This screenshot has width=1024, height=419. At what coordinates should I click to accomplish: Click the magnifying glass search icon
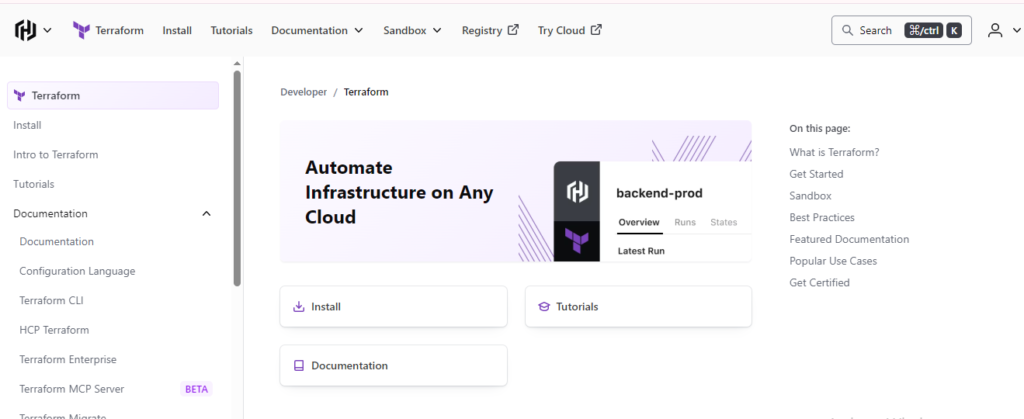click(x=848, y=31)
